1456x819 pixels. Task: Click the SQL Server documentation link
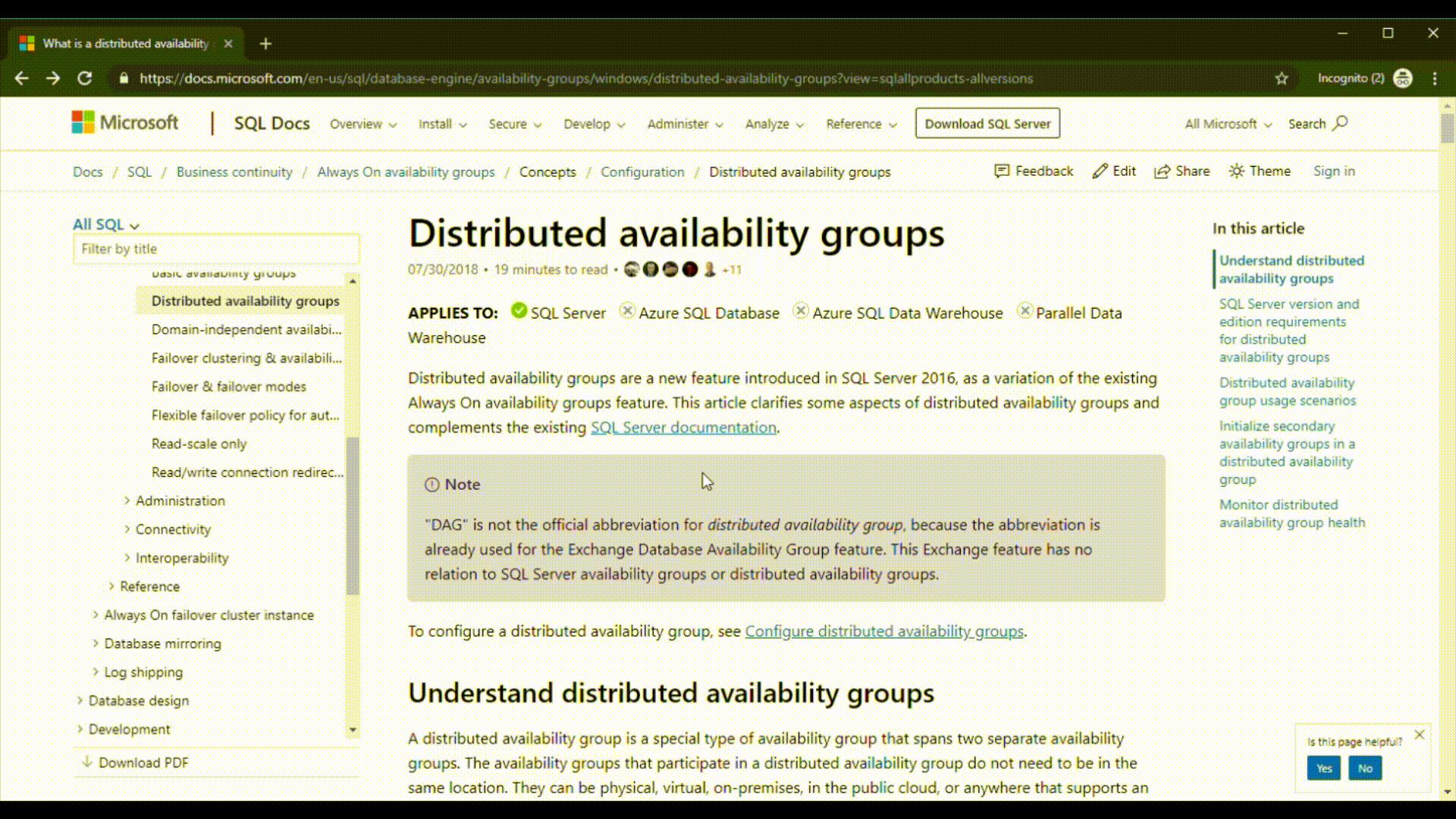(x=683, y=427)
